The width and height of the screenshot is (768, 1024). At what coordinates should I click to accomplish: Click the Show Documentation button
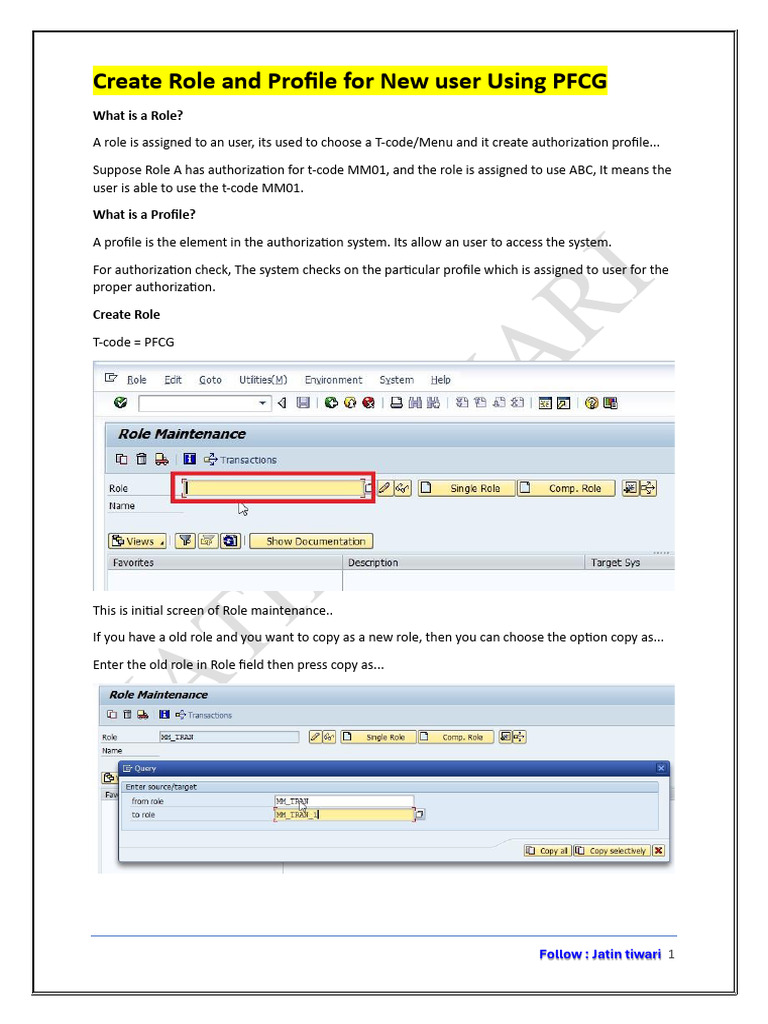[x=311, y=541]
